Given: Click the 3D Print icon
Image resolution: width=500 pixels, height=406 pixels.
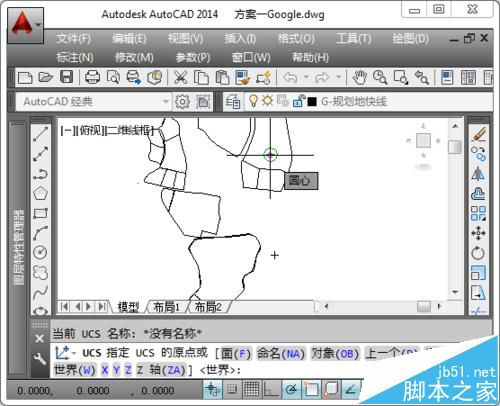Looking at the screenshot, I should [154, 77].
